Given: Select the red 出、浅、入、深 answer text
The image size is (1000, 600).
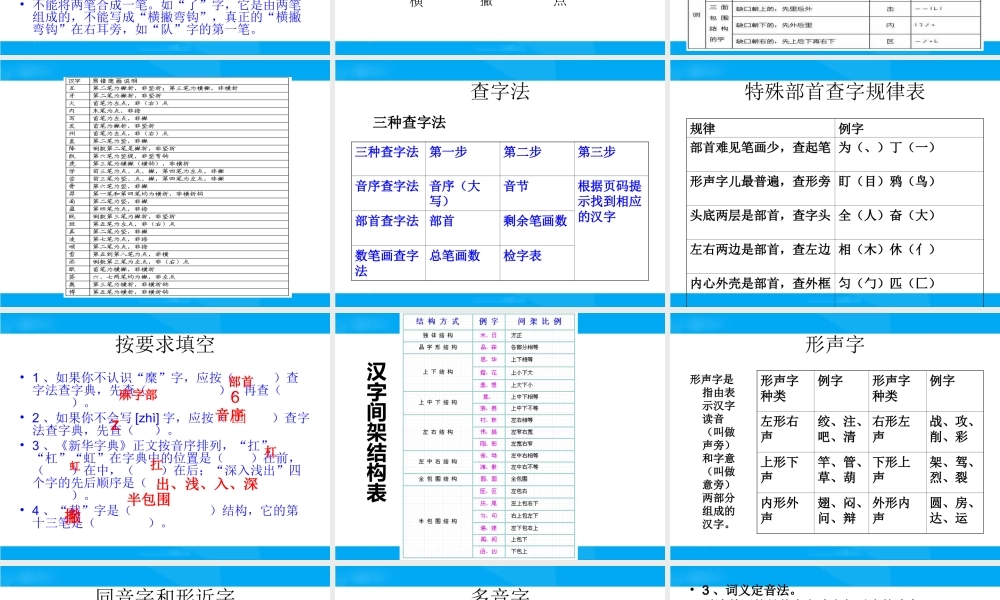Looking at the screenshot, I should [207, 485].
